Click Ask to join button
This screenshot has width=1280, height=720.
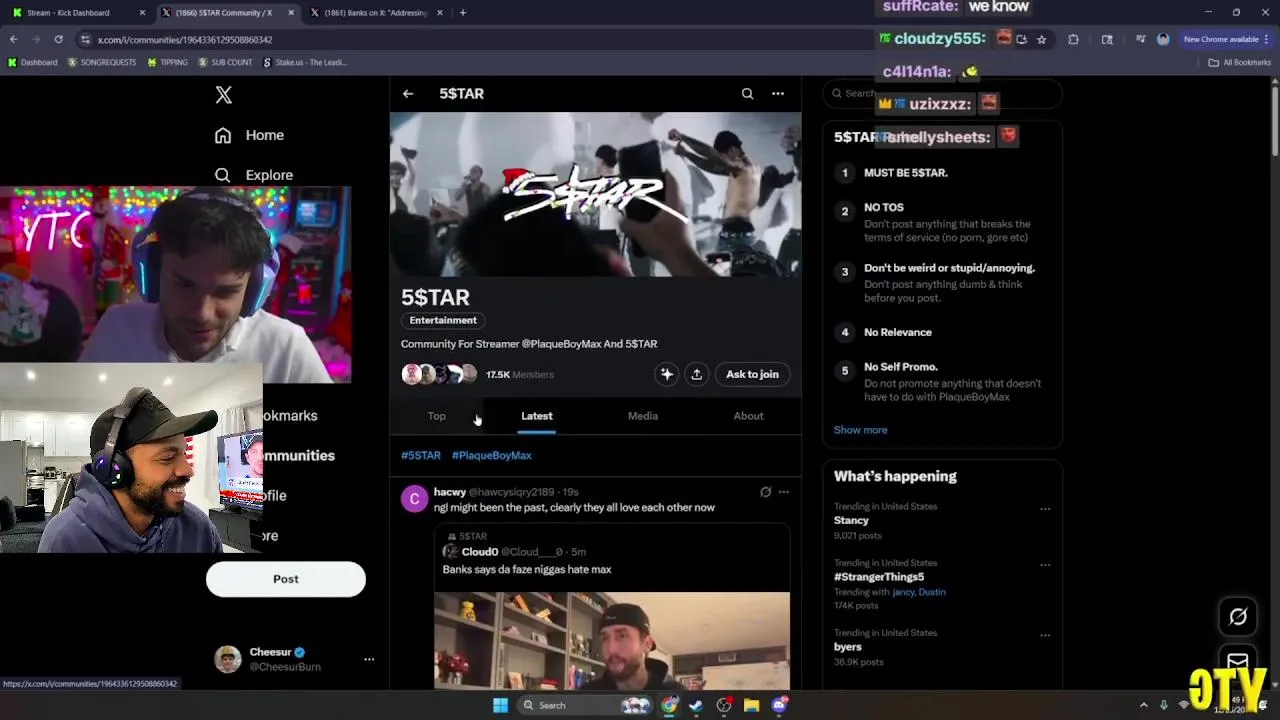pyautogui.click(x=752, y=374)
